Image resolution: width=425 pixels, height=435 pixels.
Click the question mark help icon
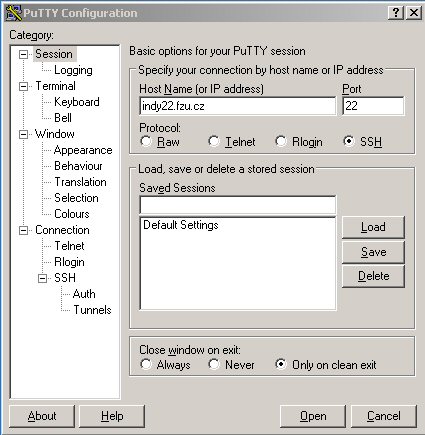(x=396, y=13)
